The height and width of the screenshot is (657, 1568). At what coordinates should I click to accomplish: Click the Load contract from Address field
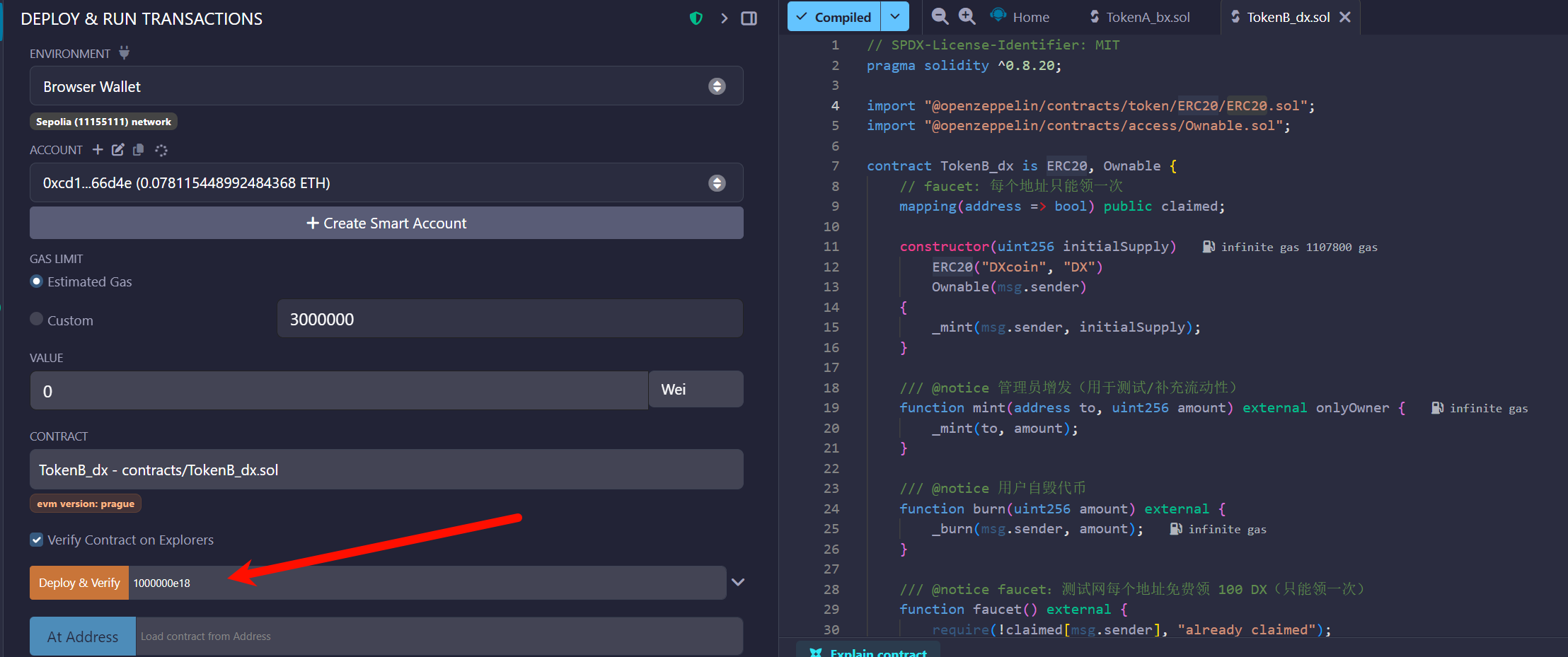[x=439, y=636]
